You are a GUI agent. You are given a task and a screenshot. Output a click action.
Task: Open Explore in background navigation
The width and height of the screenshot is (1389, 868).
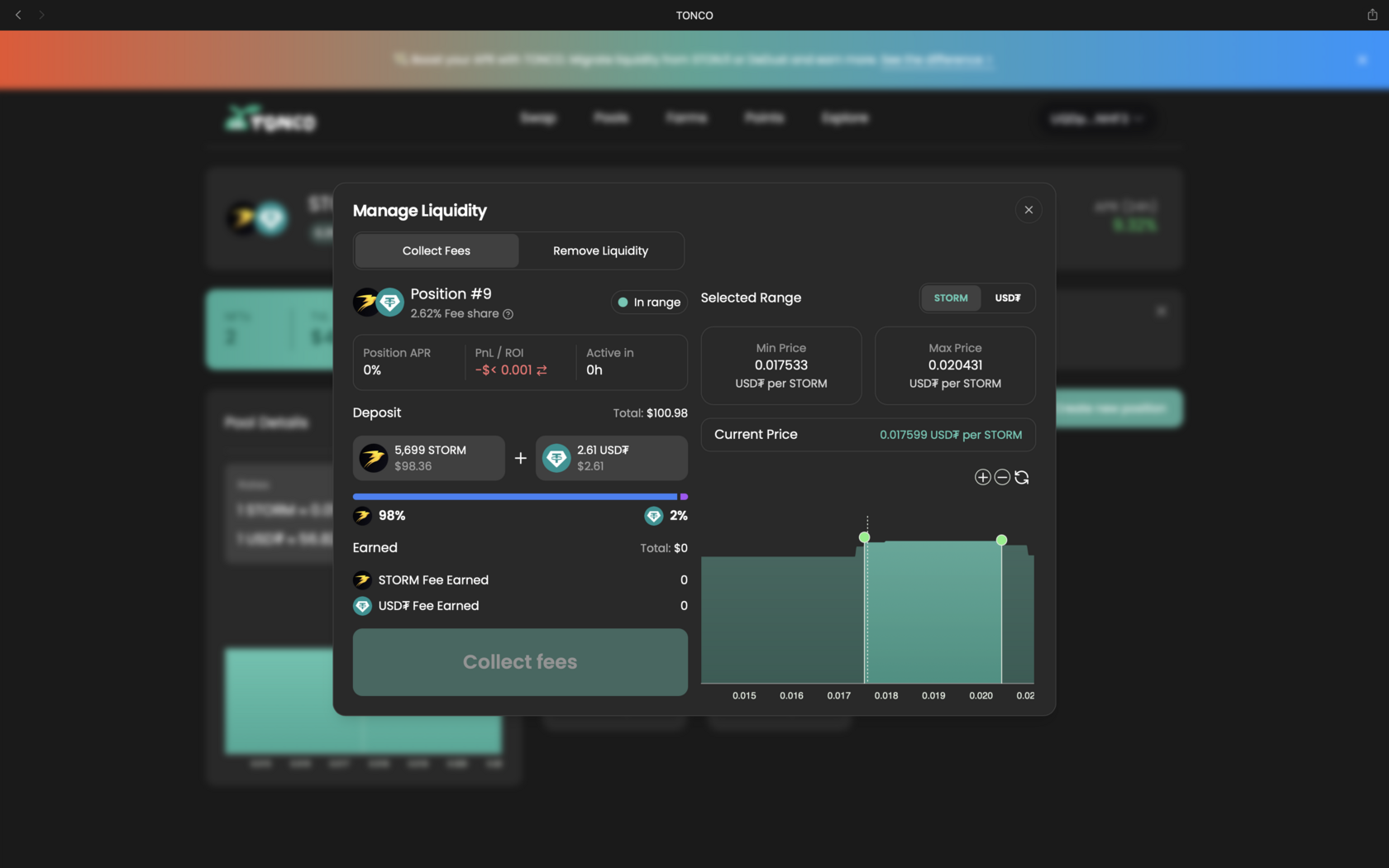(845, 118)
